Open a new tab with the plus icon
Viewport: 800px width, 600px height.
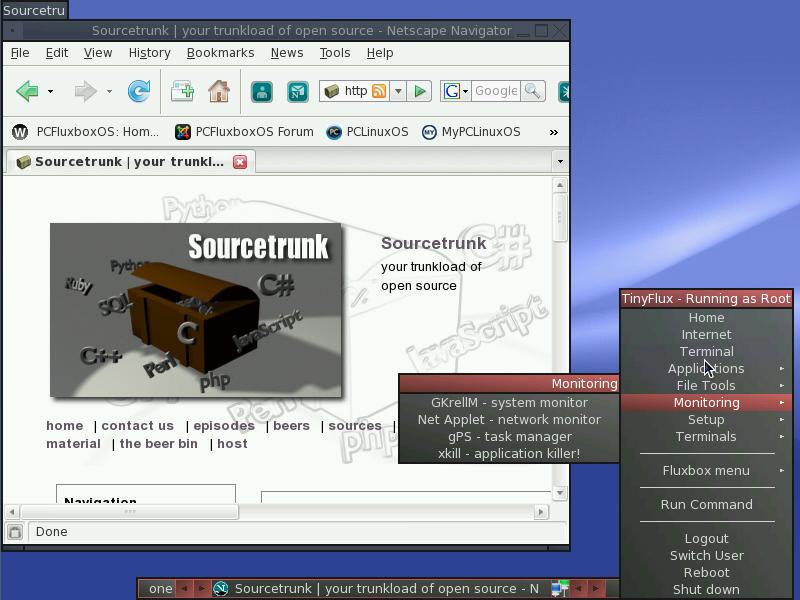182,92
